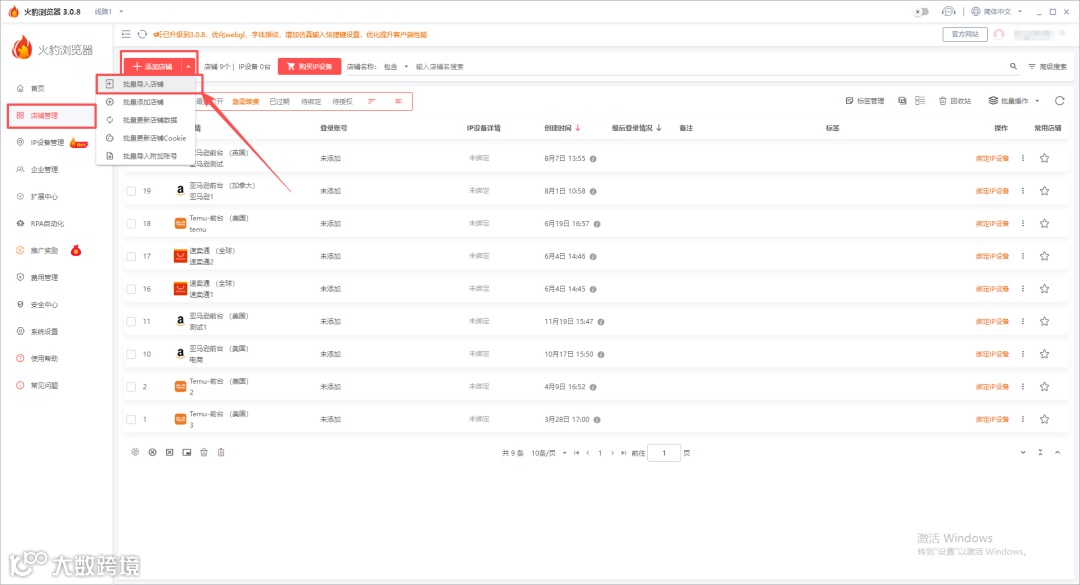Open the 10条/页 page size dropdown
Viewport: 1080px width, 585px height.
[x=549, y=453]
